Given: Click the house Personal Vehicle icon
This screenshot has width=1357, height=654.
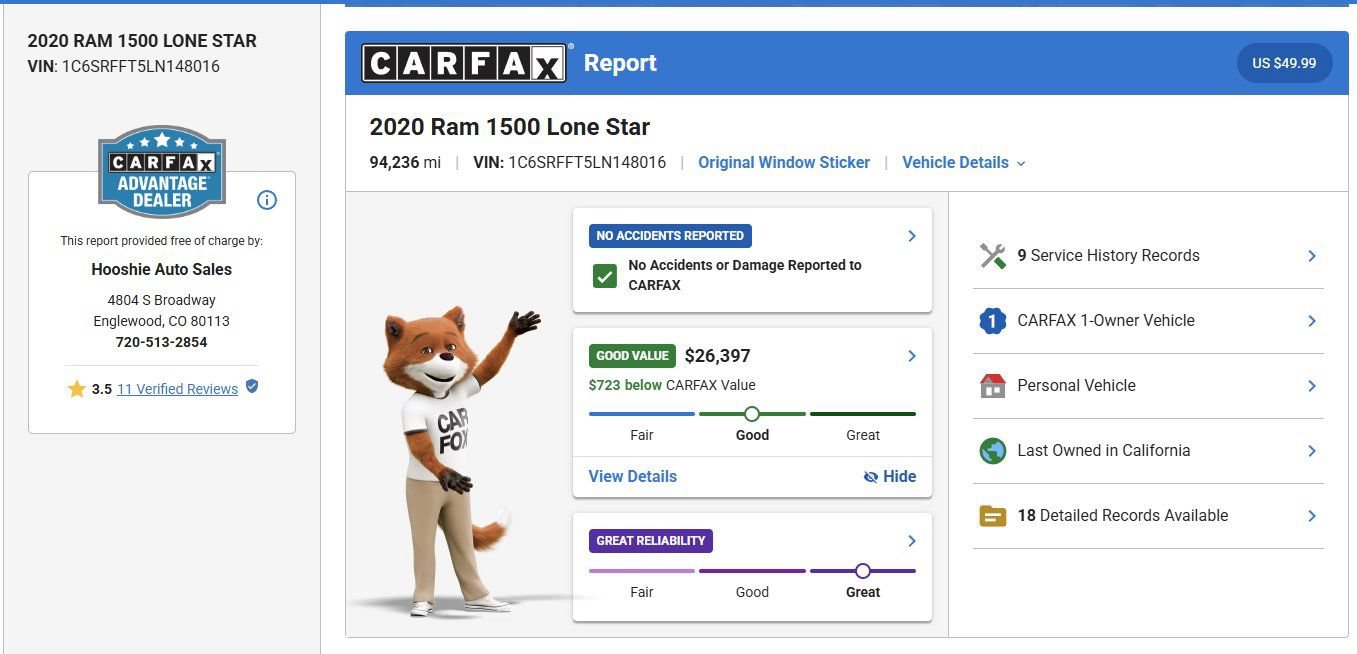Looking at the screenshot, I should tap(992, 386).
